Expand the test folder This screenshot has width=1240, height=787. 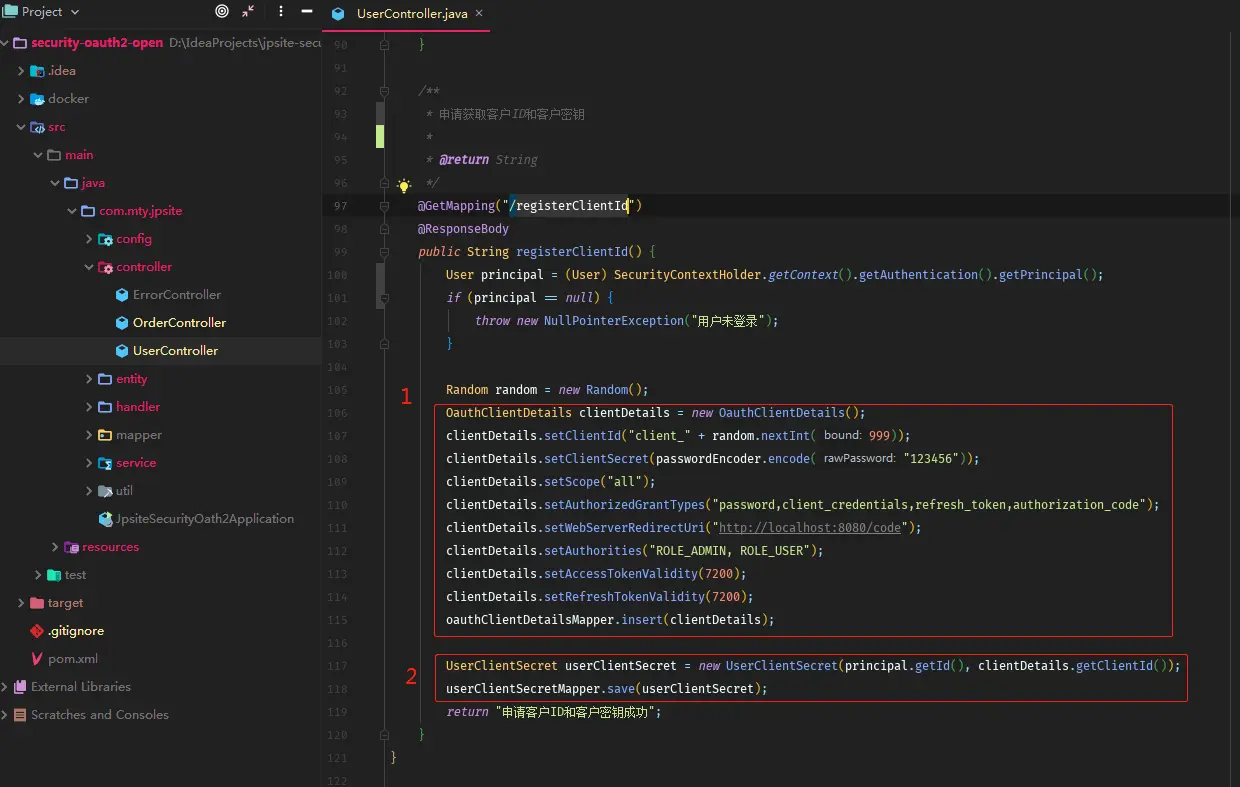click(38, 575)
